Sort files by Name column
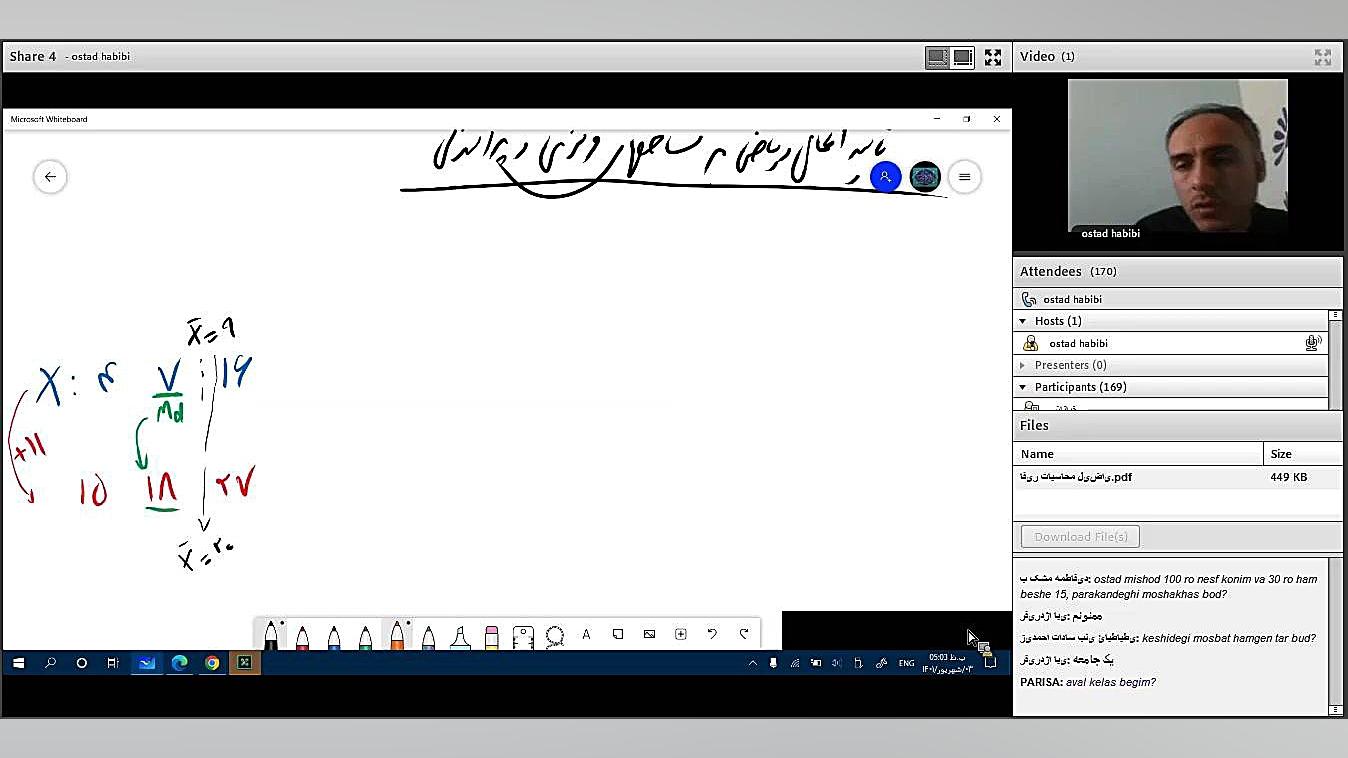 tap(1139, 454)
